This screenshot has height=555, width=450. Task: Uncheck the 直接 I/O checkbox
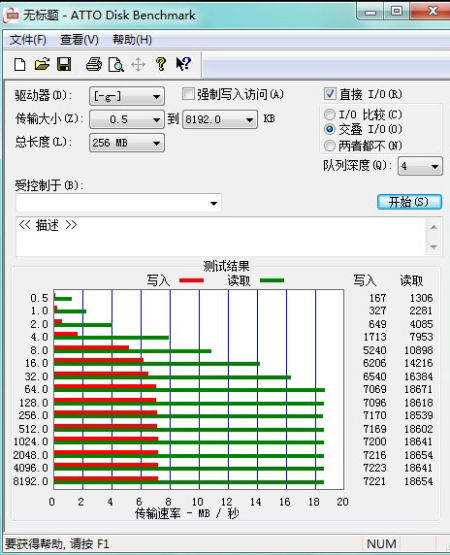click(330, 94)
